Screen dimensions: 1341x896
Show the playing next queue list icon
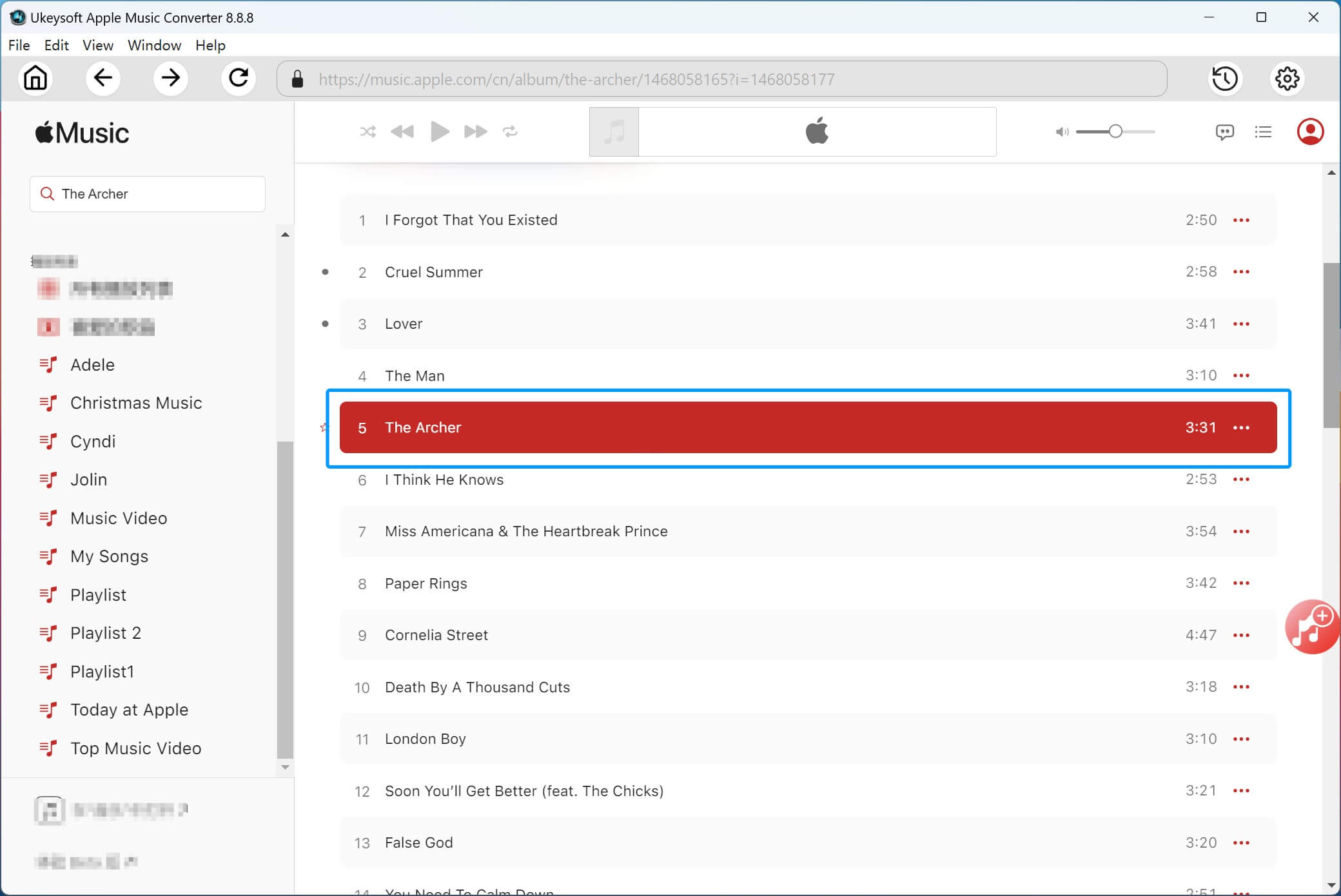coord(1263,132)
